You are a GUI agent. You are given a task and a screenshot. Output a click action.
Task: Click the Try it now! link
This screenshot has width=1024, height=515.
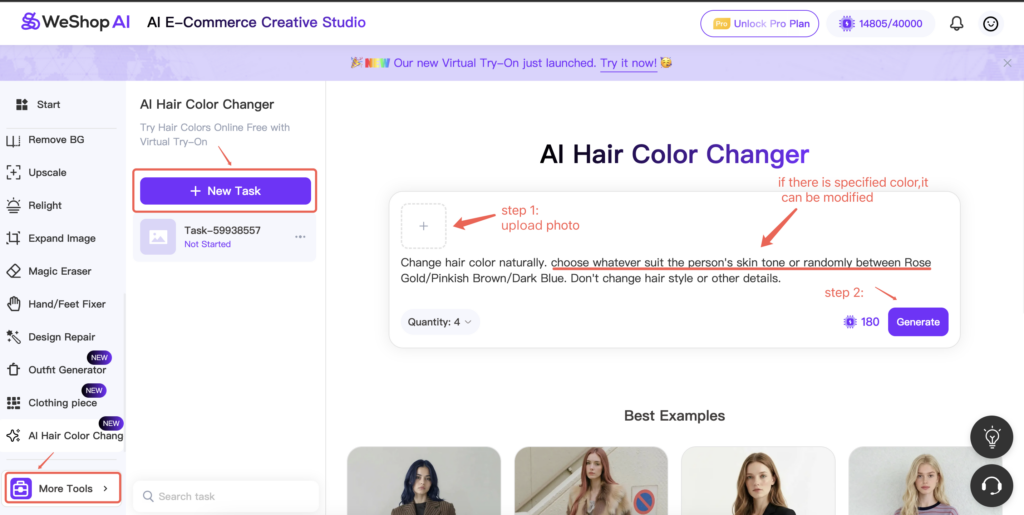(629, 63)
